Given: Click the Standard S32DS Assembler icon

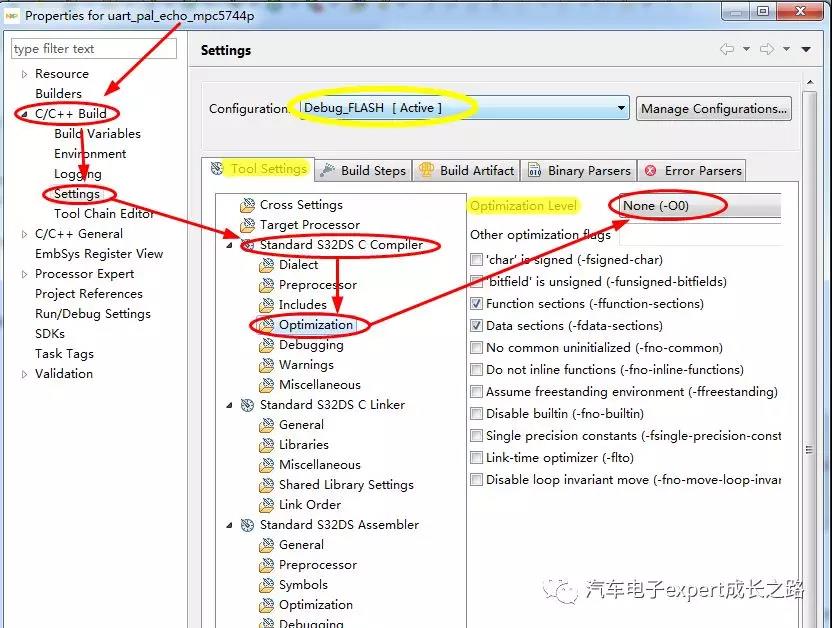Looking at the screenshot, I should coord(247,525).
